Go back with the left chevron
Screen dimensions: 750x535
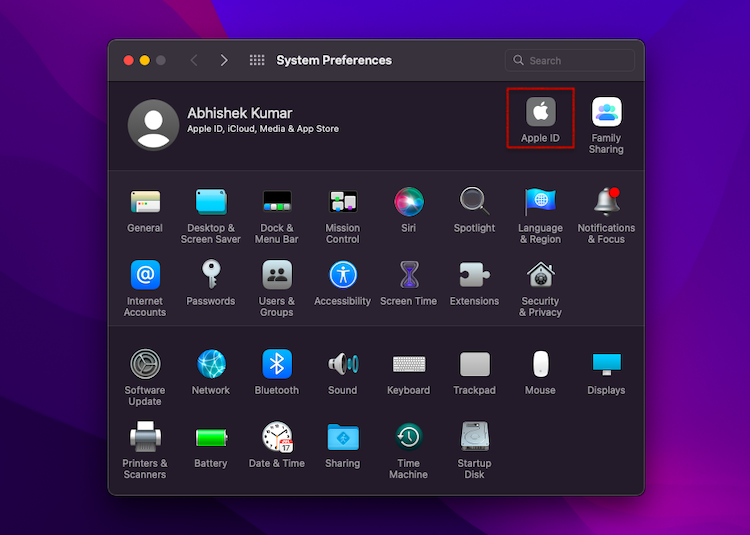[x=194, y=60]
